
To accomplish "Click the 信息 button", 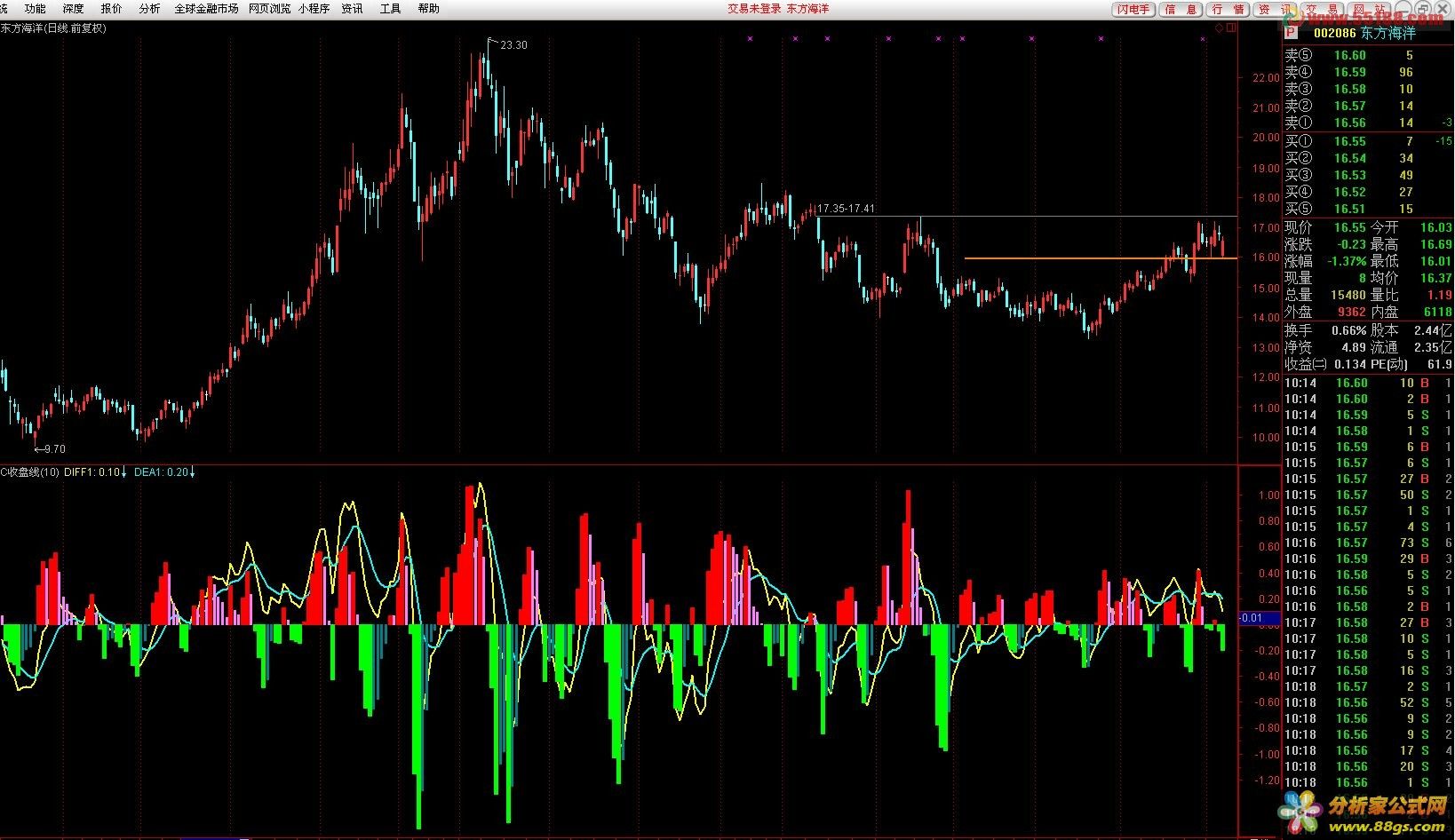I will pyautogui.click(x=1181, y=10).
